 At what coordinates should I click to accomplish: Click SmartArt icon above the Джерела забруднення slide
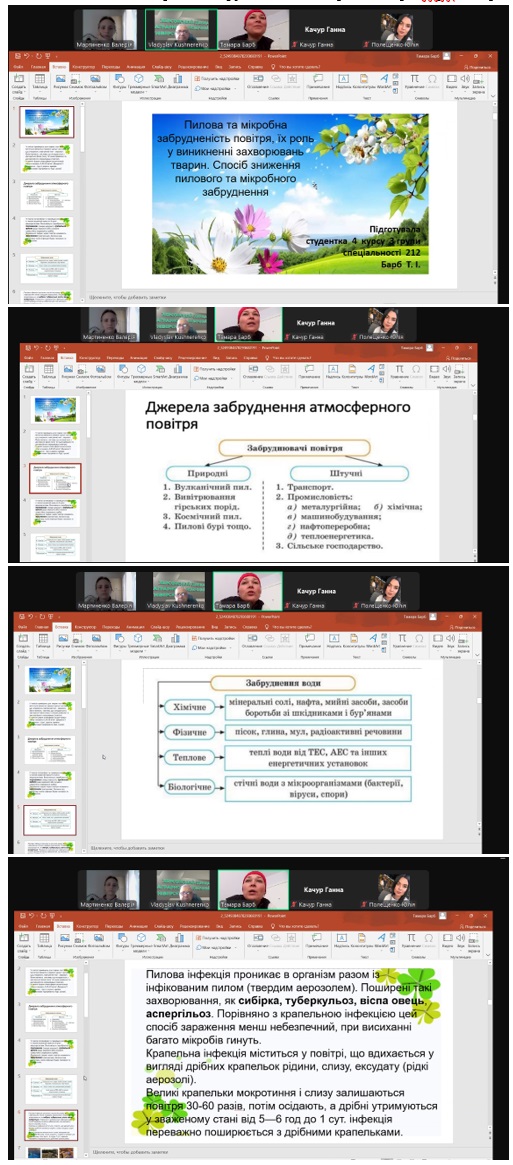point(158,371)
